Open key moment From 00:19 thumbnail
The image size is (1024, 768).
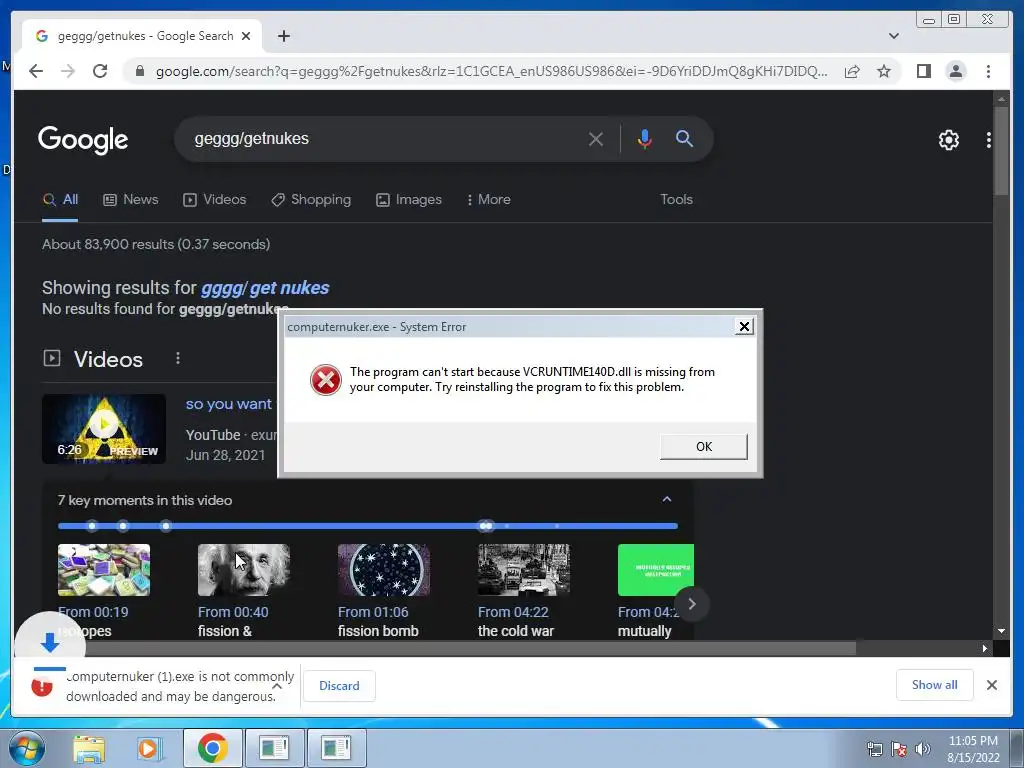(x=104, y=569)
